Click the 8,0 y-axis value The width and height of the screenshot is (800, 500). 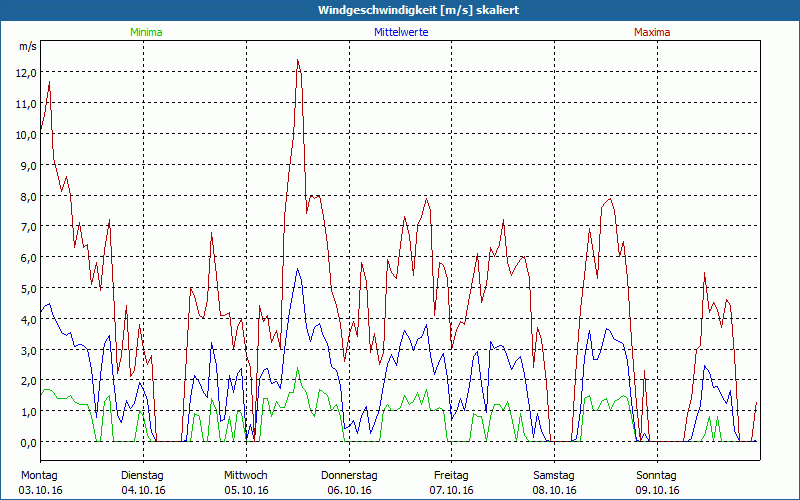(x=29, y=196)
